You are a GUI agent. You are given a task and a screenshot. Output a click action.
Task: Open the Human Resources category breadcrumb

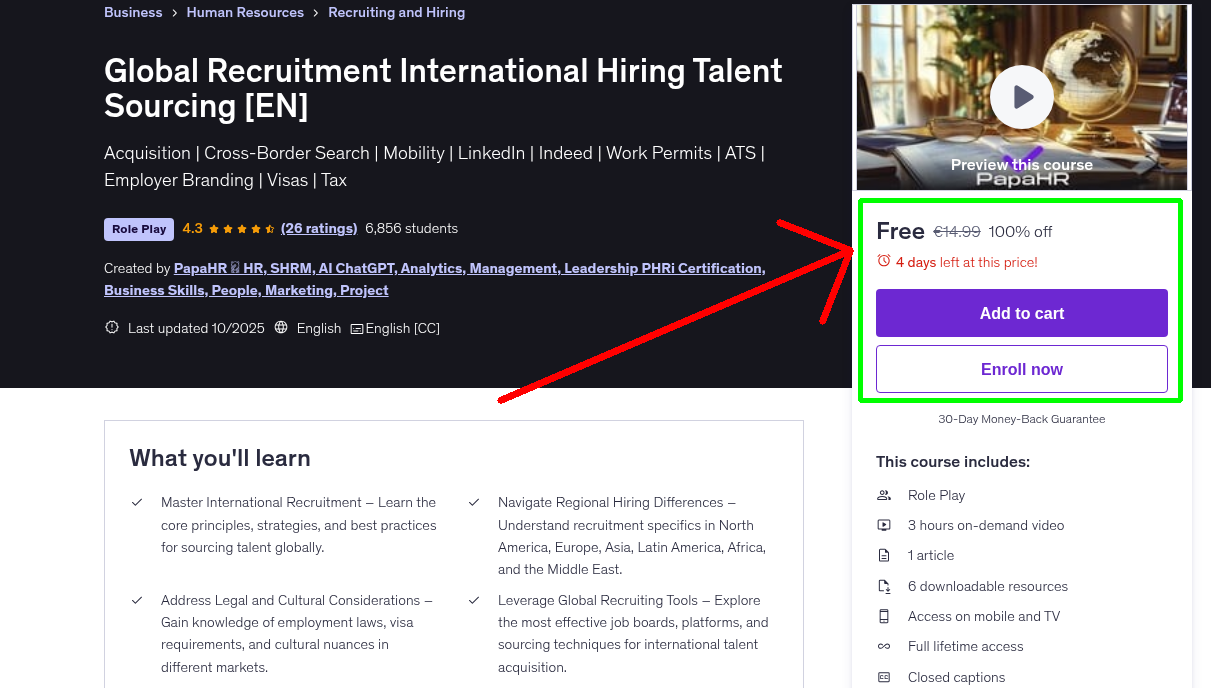245,12
